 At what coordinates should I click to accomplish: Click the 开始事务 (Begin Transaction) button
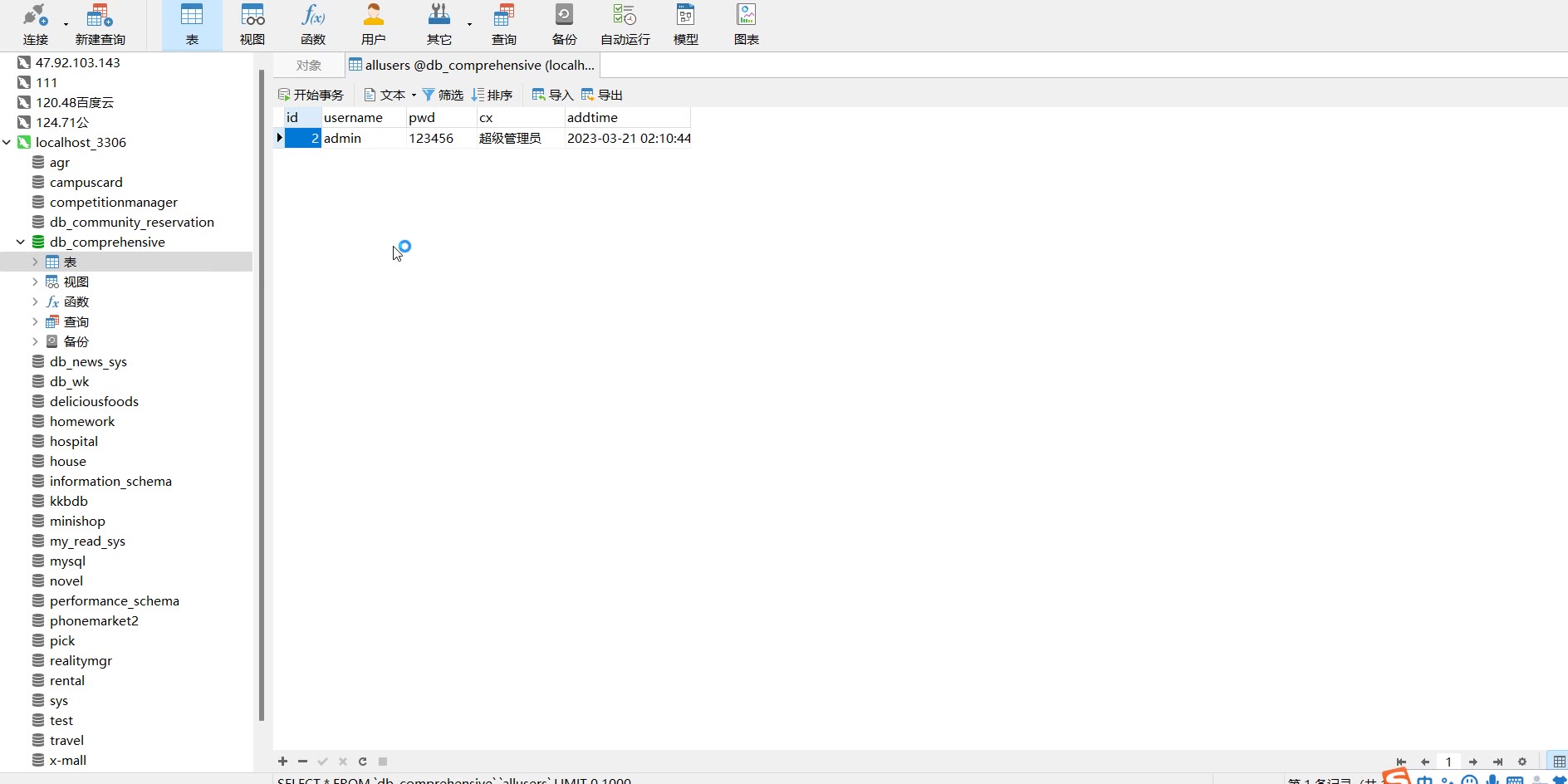(x=311, y=95)
